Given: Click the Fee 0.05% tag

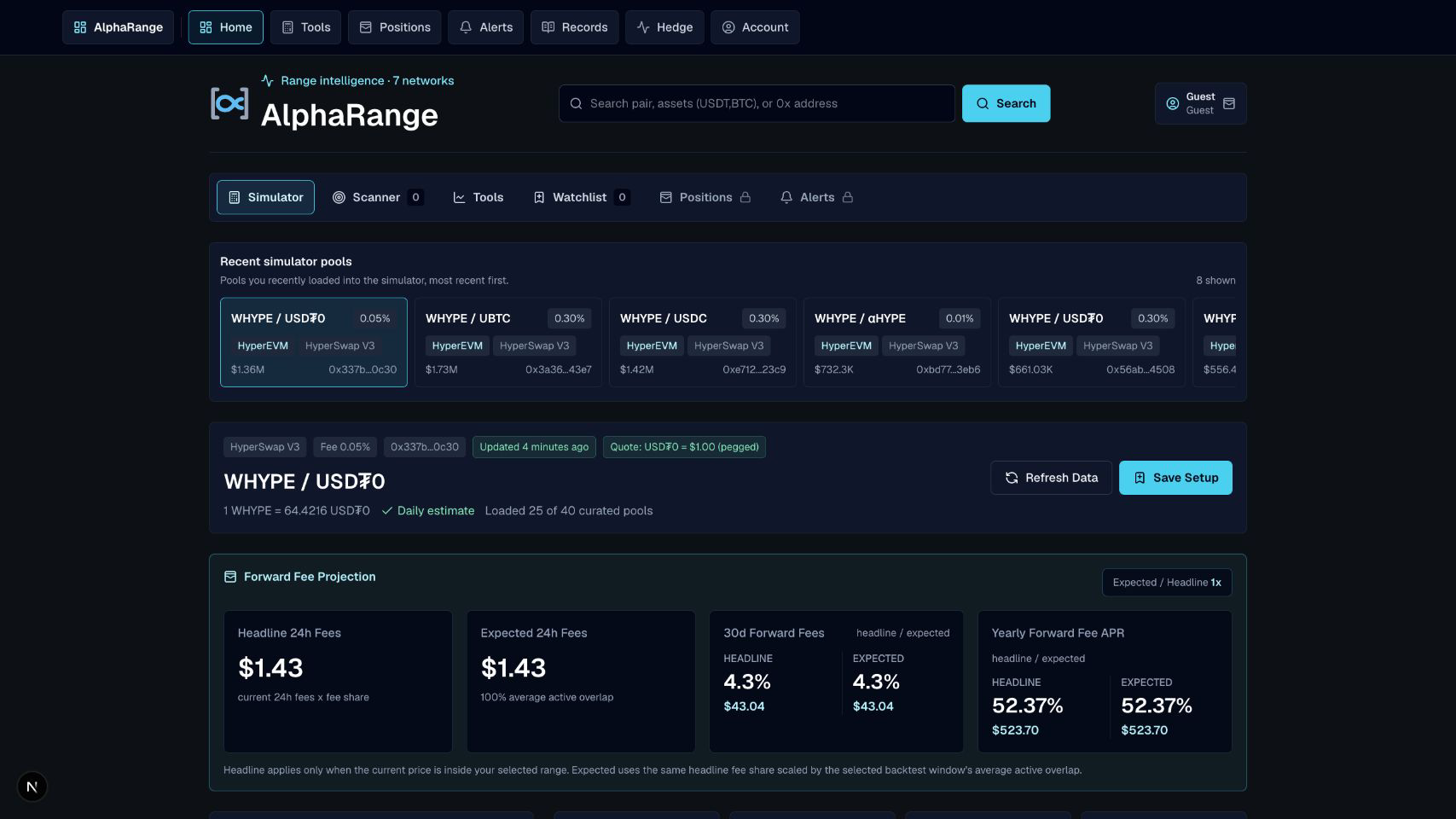Looking at the screenshot, I should pos(345,447).
